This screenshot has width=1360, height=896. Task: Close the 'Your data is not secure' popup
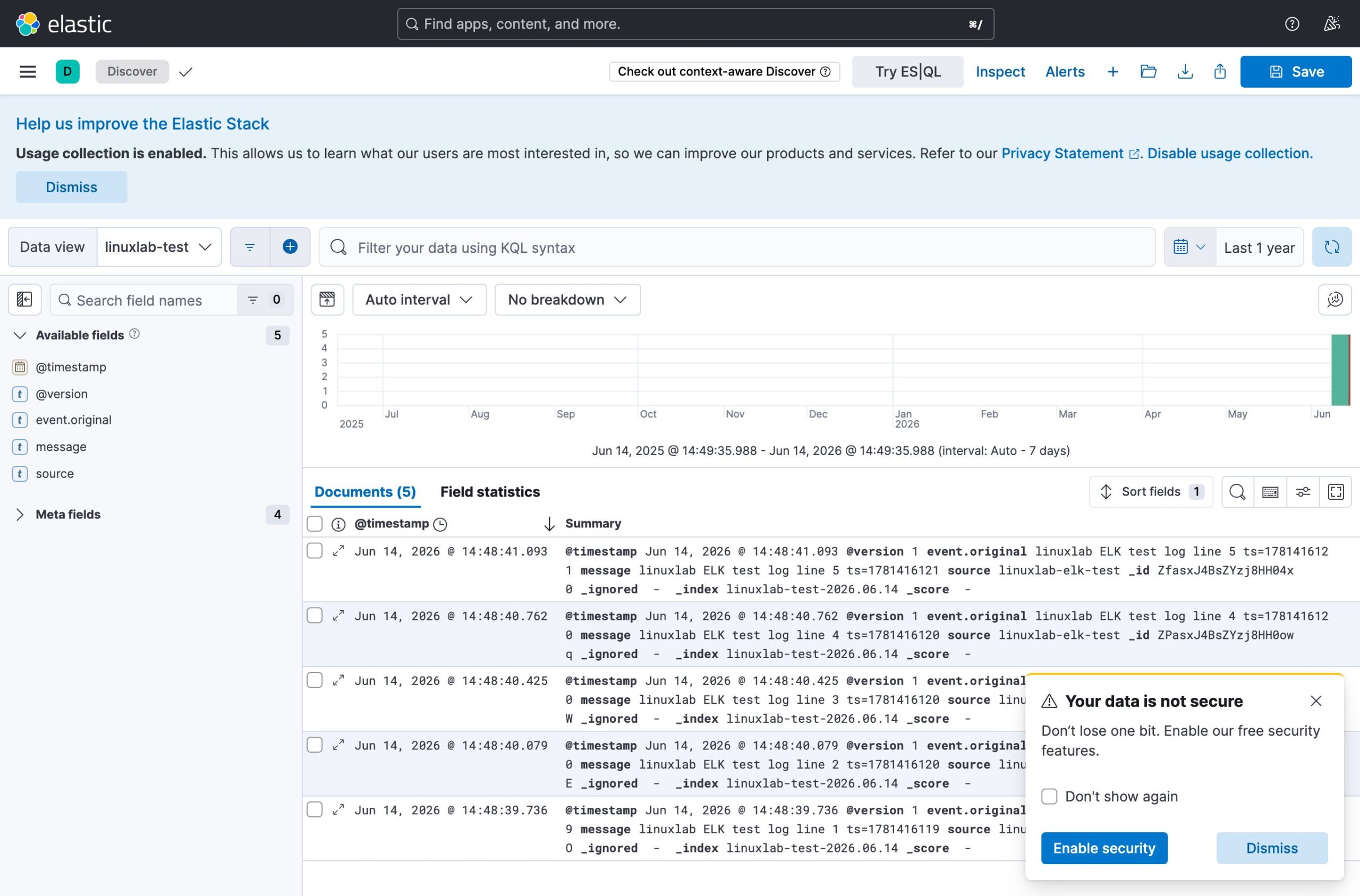coord(1316,701)
